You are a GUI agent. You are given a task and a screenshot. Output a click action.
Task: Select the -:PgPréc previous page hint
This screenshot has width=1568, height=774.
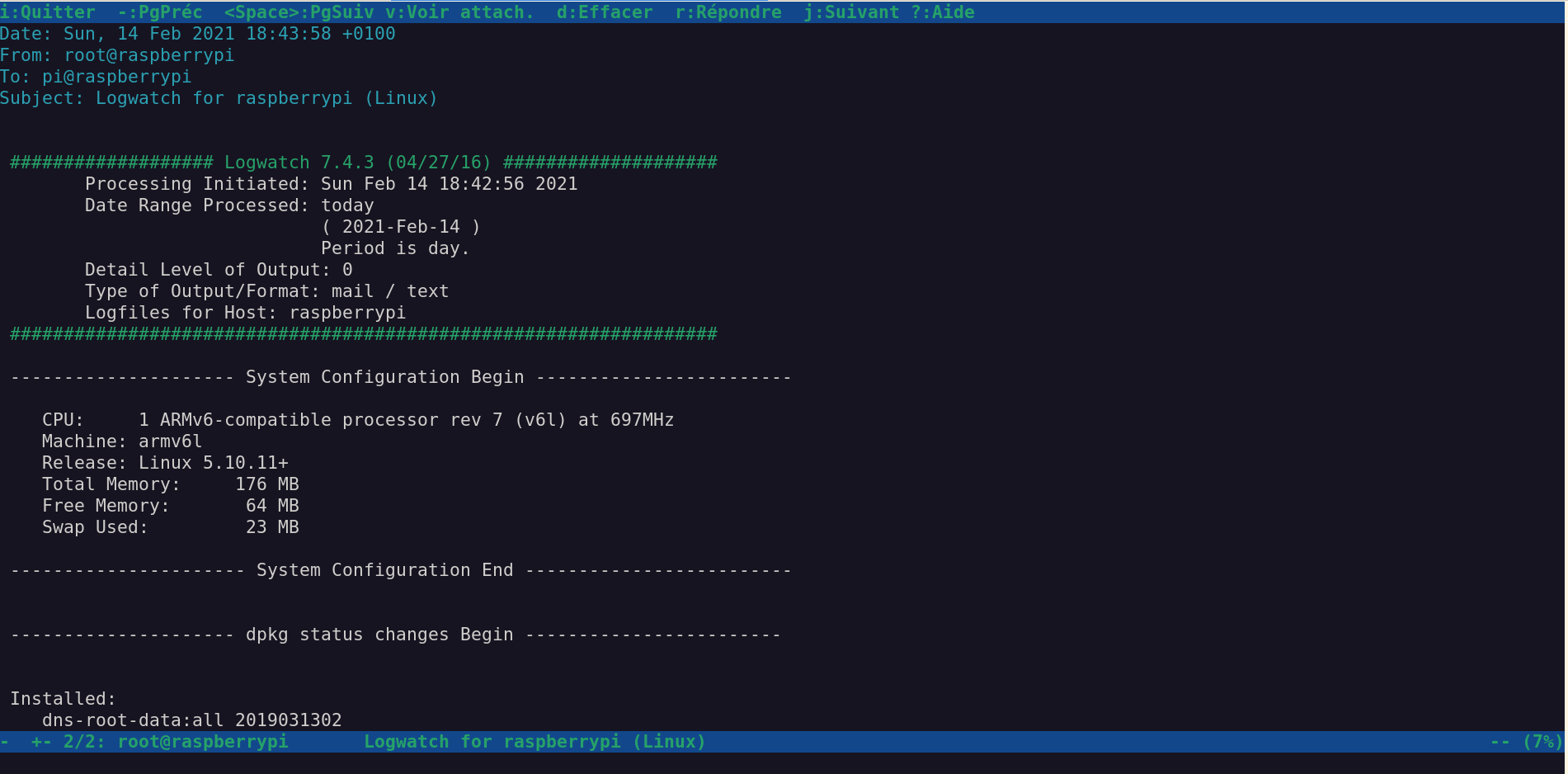tap(159, 12)
